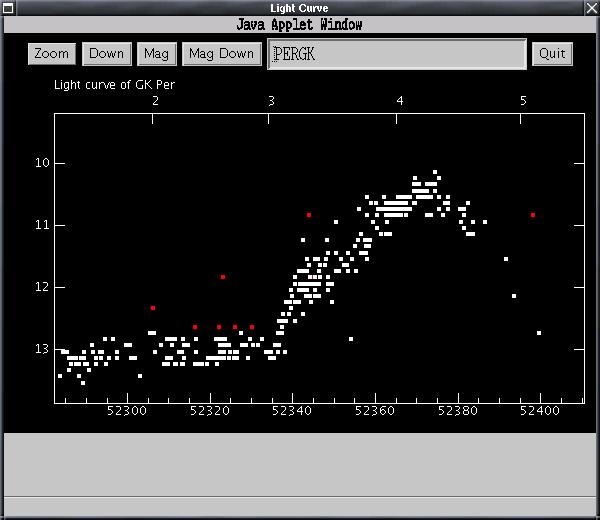Open the window menu icon in title bar
This screenshot has height=520, width=600.
point(8,8)
